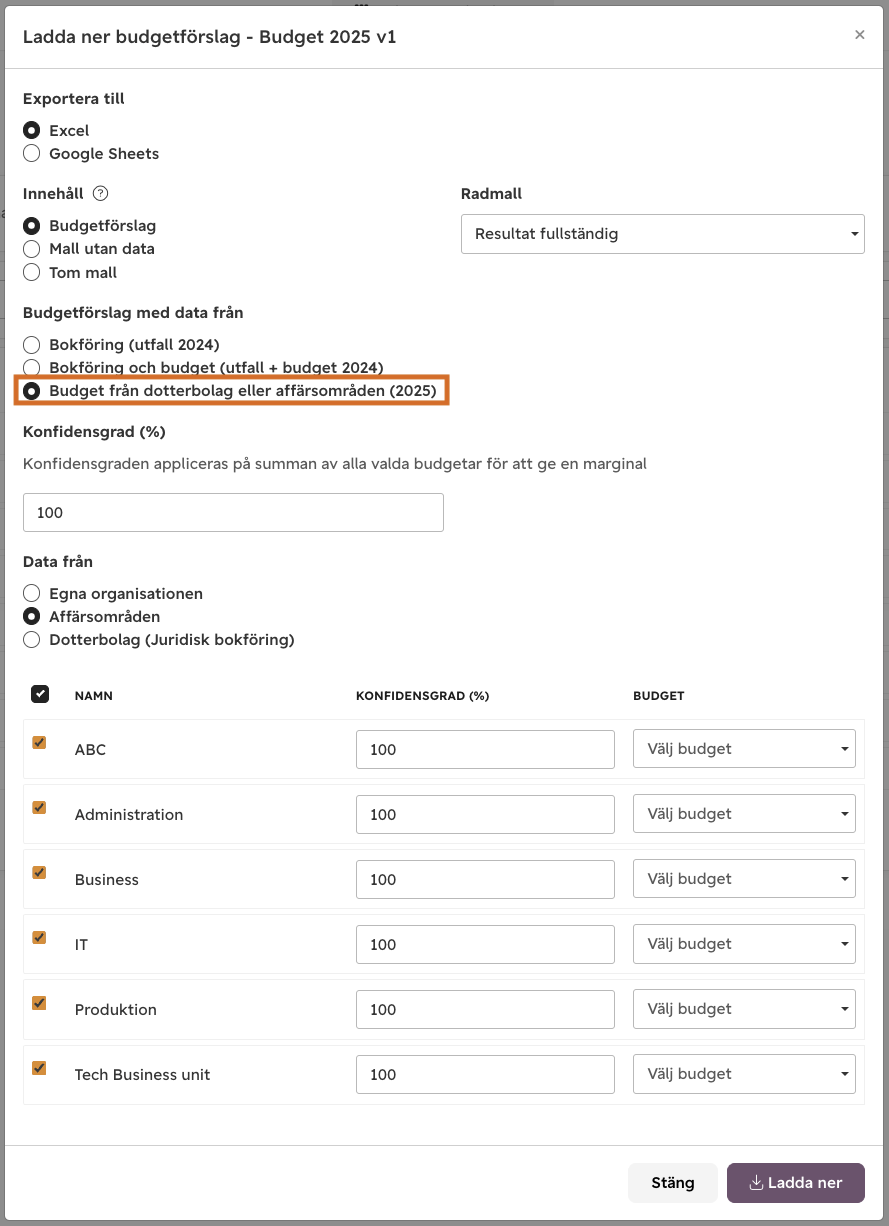Screen dimensions: 889x1226
Task: Open the Radmall Resultat fullständig dropdown
Action: point(662,234)
